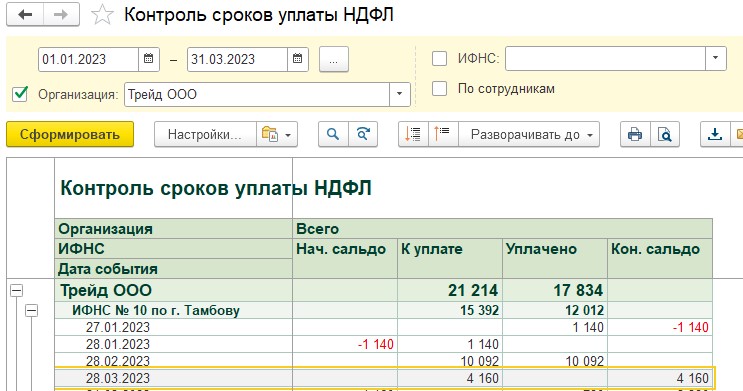Open the Настройки... settings button
The image size is (743, 391).
click(x=205, y=135)
